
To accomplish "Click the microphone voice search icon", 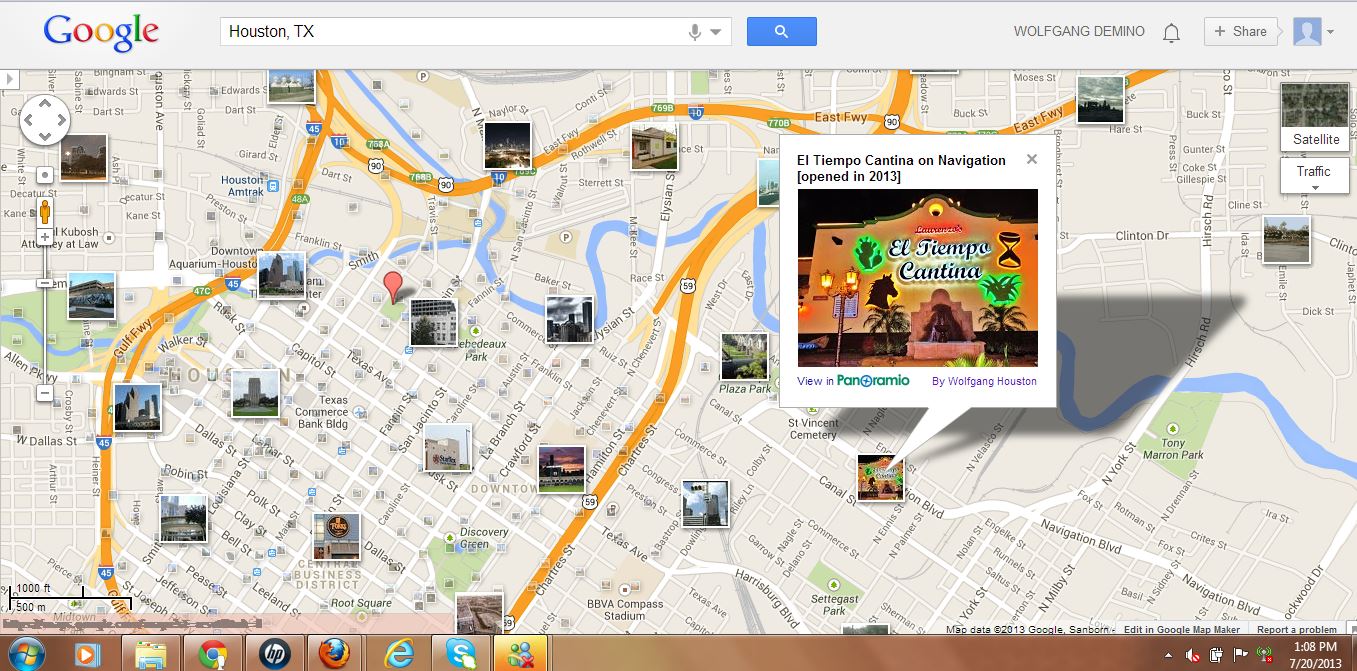I will (695, 32).
